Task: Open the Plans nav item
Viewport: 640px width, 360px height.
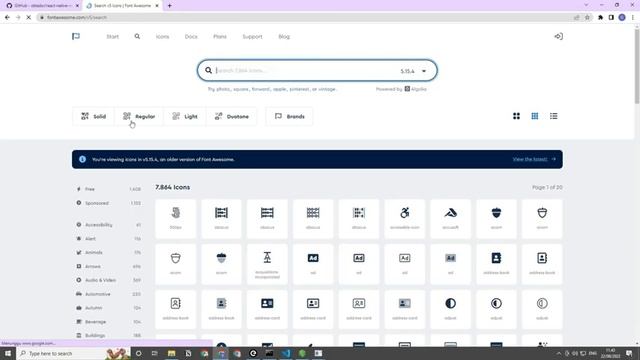Action: tap(220, 36)
